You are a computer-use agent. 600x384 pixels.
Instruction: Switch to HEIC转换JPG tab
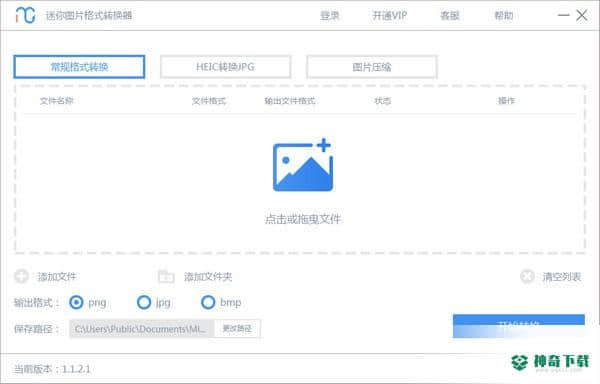tap(225, 67)
